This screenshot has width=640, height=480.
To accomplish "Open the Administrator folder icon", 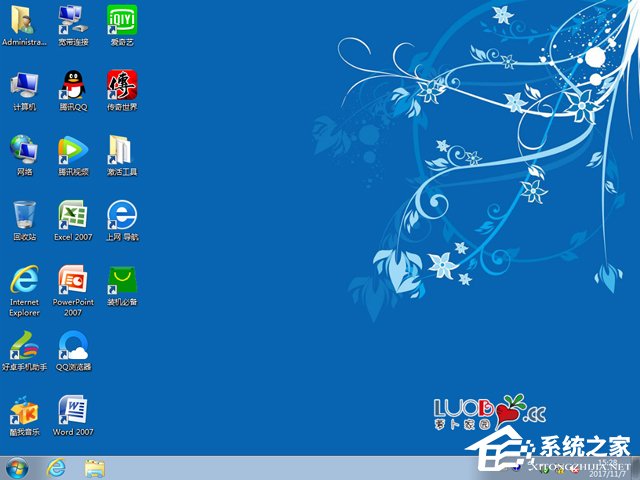I will (x=24, y=19).
